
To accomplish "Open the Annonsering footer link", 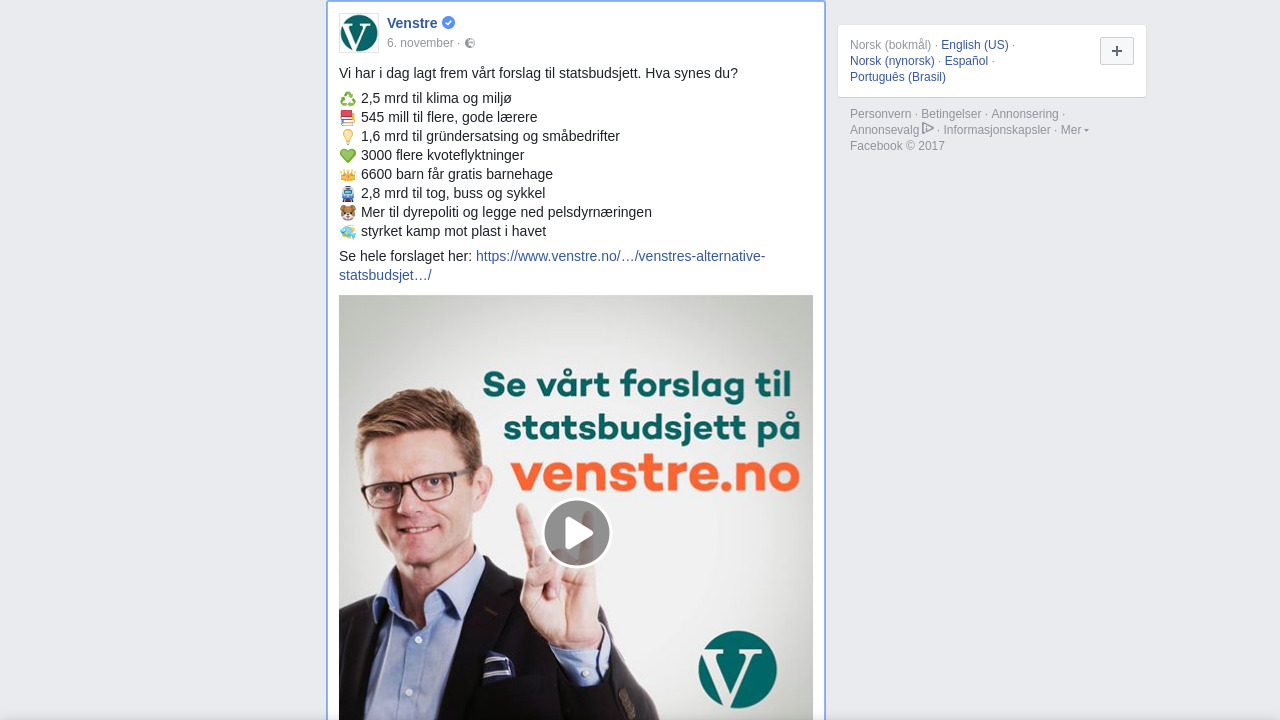I will tap(1025, 114).
